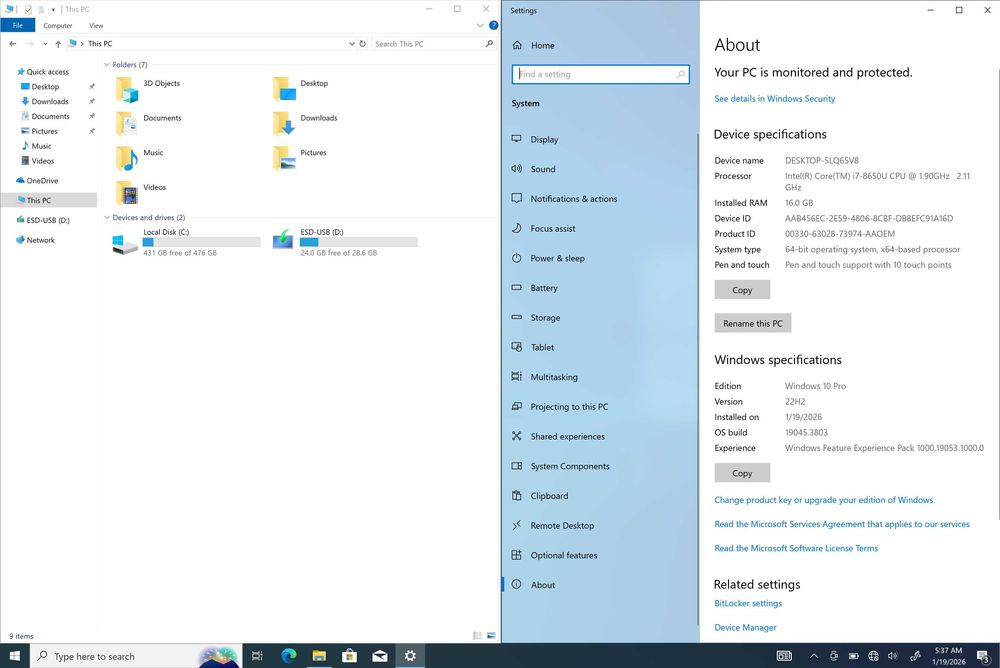Open BitLocker settings link

click(747, 603)
